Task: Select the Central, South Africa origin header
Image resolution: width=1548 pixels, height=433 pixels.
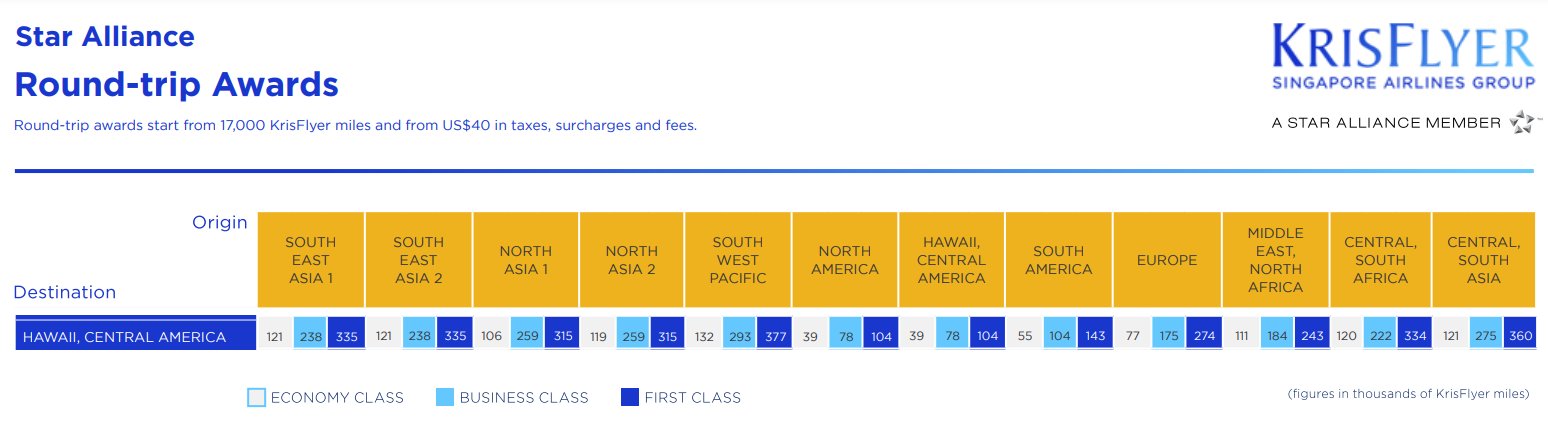Action: pyautogui.click(x=1380, y=260)
